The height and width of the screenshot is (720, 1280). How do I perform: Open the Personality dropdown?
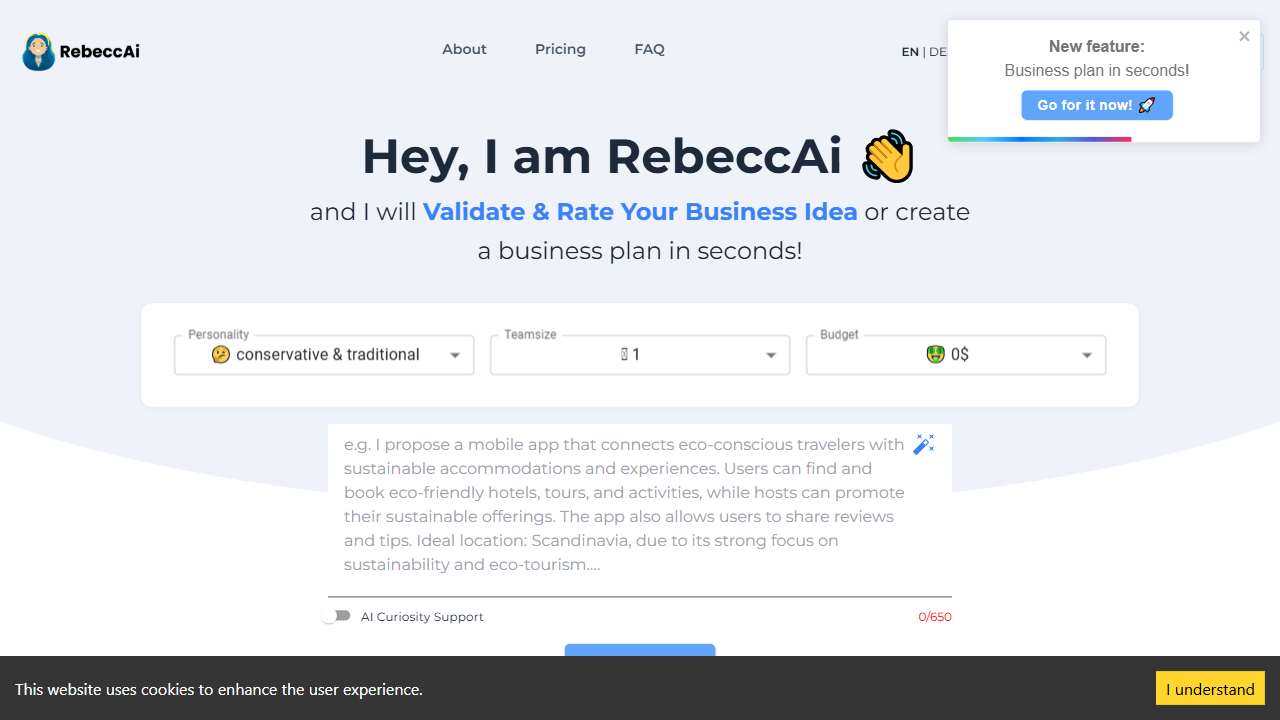455,354
